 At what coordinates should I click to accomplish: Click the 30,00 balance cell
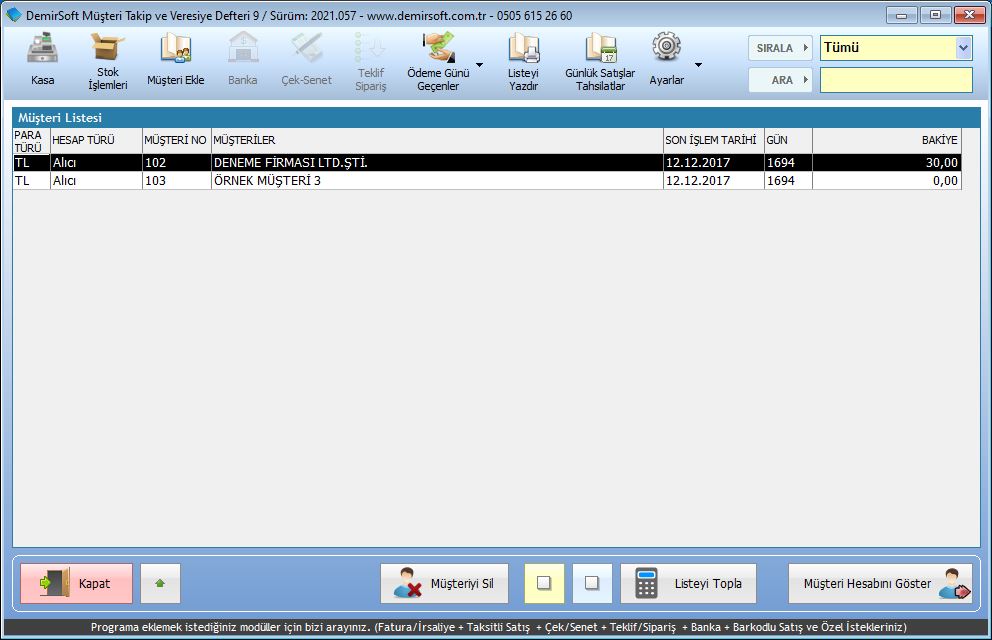point(886,163)
